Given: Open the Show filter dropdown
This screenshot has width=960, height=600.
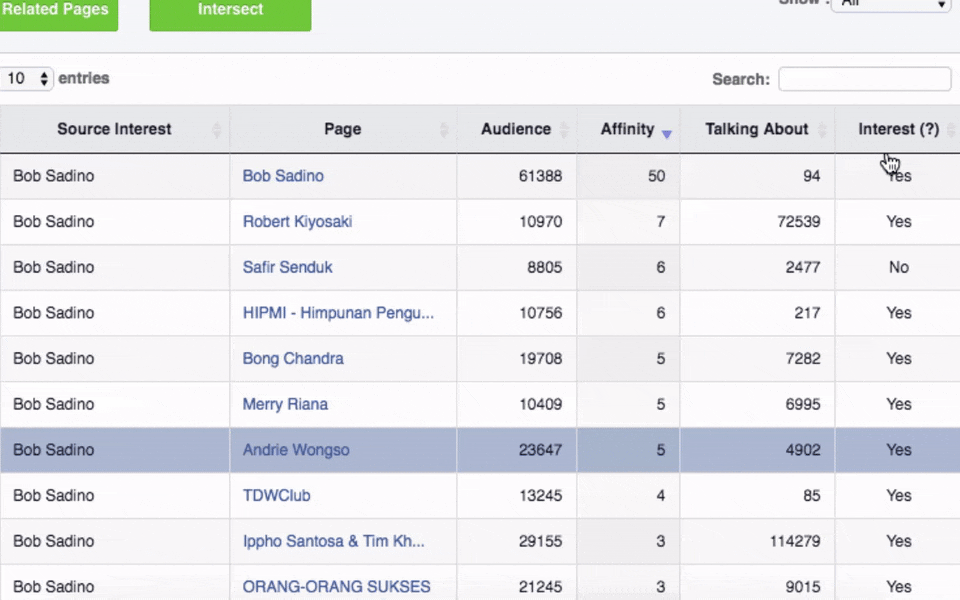Looking at the screenshot, I should click(x=894, y=5).
